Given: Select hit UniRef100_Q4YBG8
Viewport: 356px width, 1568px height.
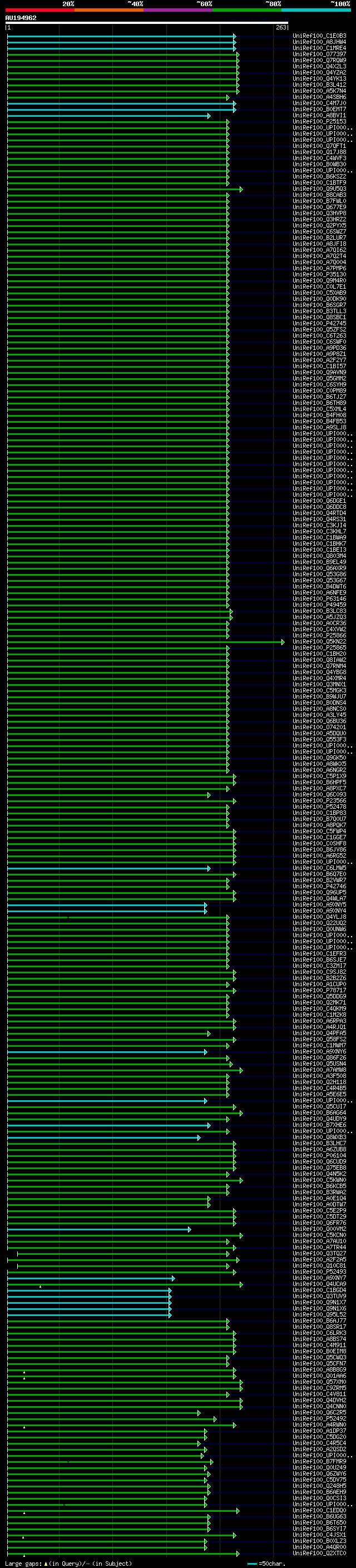Looking at the screenshot, I should 319,672.
